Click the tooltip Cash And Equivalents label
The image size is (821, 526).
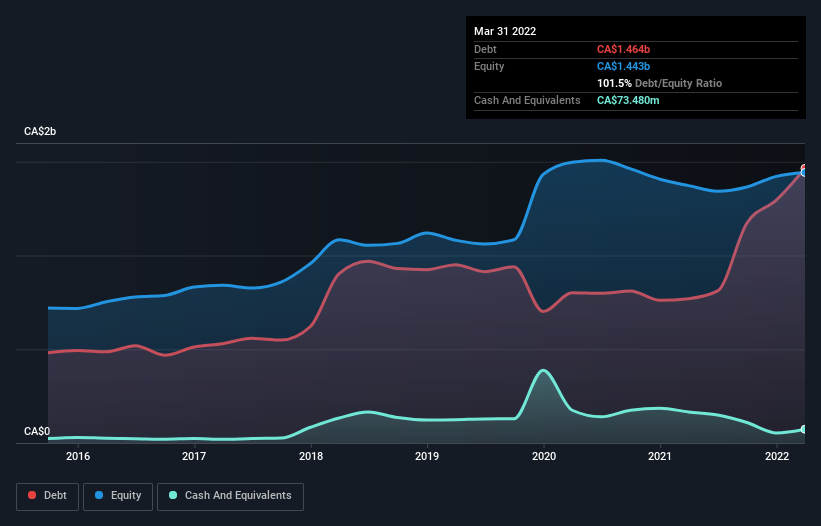[x=527, y=100]
